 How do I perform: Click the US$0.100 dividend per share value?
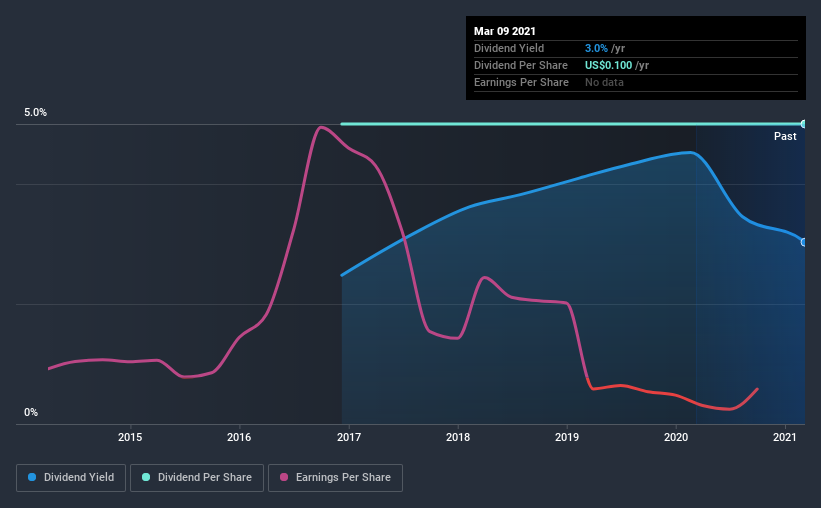[x=608, y=65]
